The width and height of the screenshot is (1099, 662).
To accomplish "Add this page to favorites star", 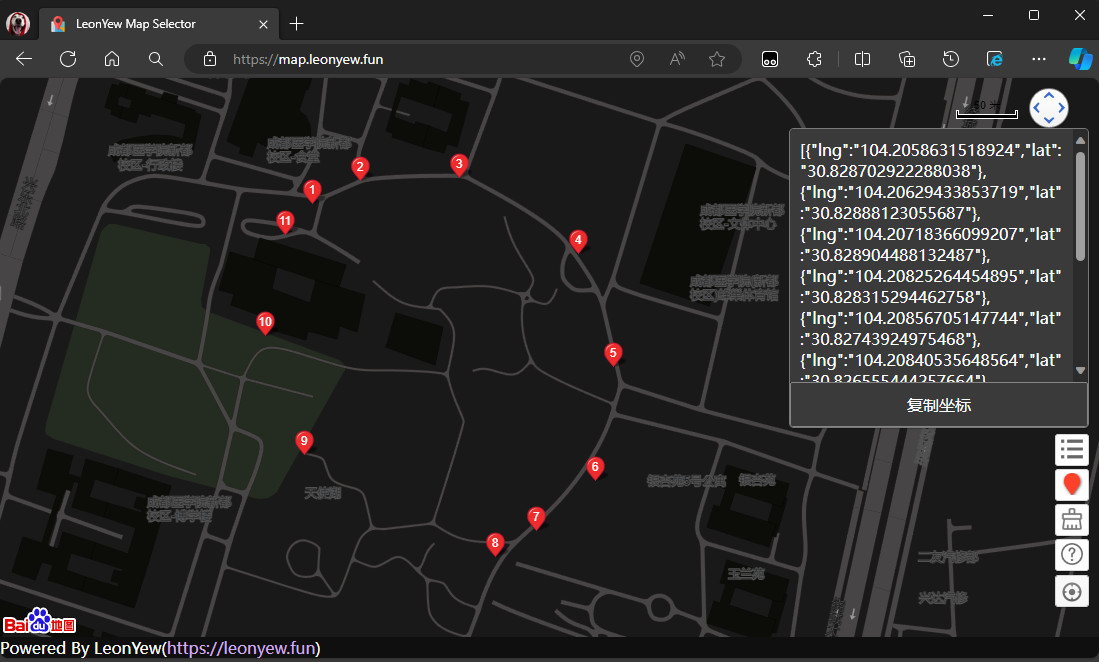I will pyautogui.click(x=716, y=60).
